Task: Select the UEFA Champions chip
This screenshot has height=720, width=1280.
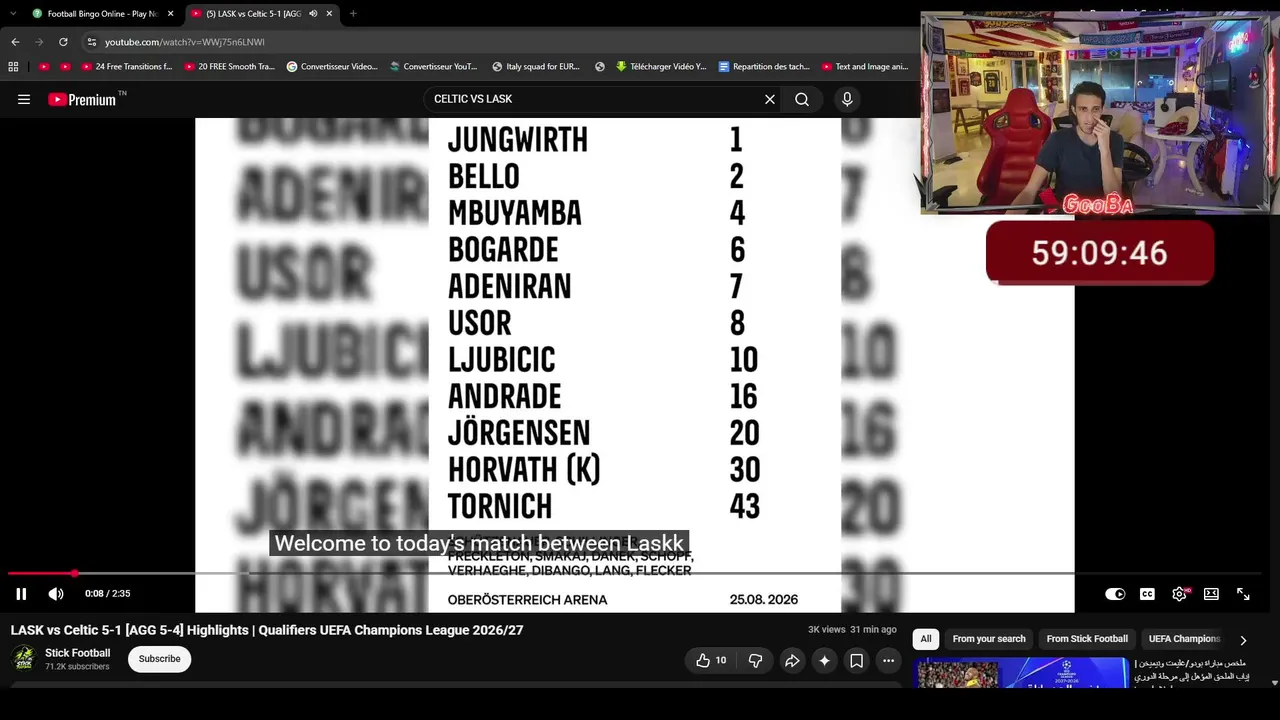Action: (x=1185, y=639)
